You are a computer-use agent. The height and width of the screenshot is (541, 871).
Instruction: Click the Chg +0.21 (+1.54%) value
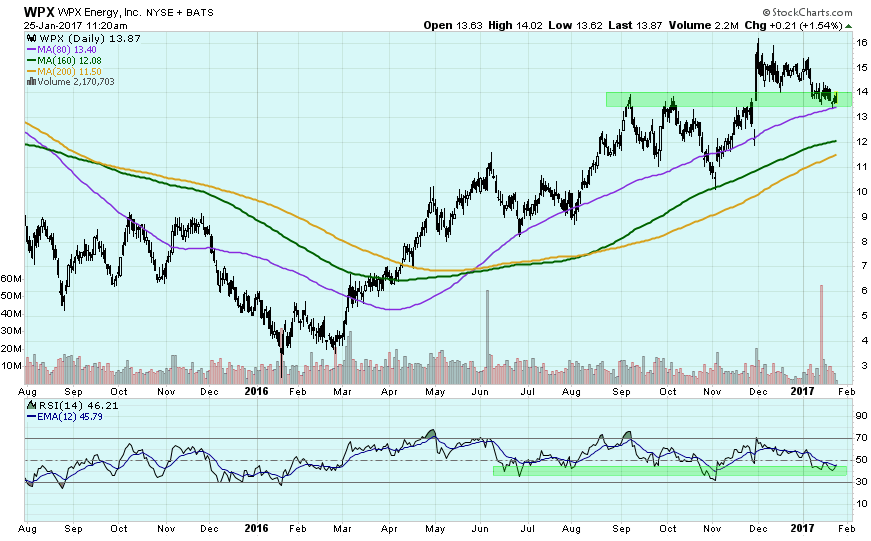tap(794, 26)
